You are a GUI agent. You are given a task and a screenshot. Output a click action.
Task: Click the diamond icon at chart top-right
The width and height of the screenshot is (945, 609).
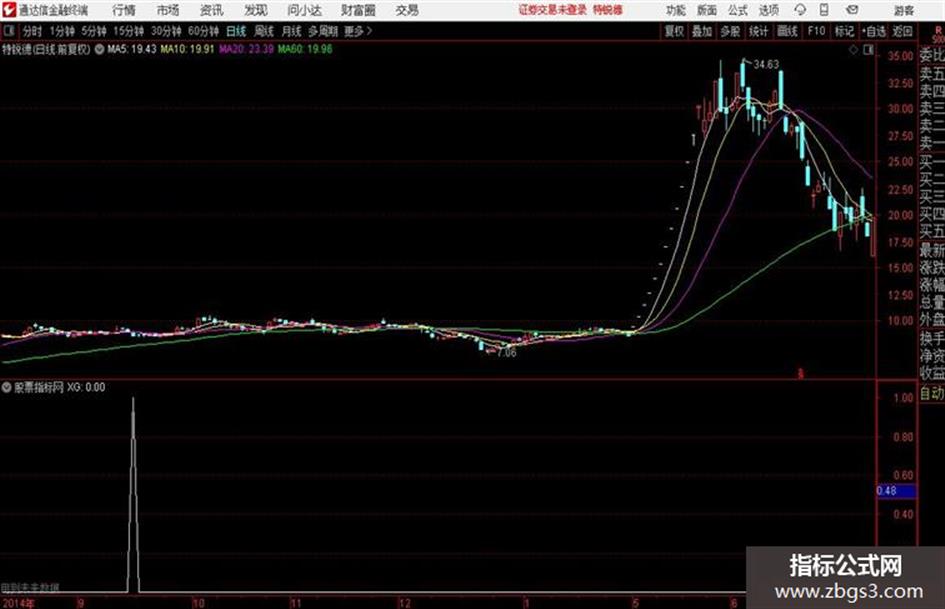click(x=853, y=51)
